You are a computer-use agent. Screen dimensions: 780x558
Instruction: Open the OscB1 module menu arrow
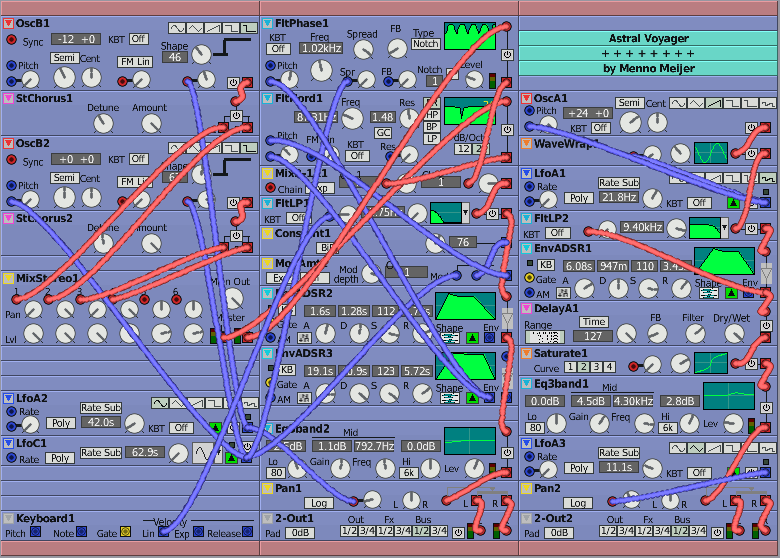[x=8, y=23]
